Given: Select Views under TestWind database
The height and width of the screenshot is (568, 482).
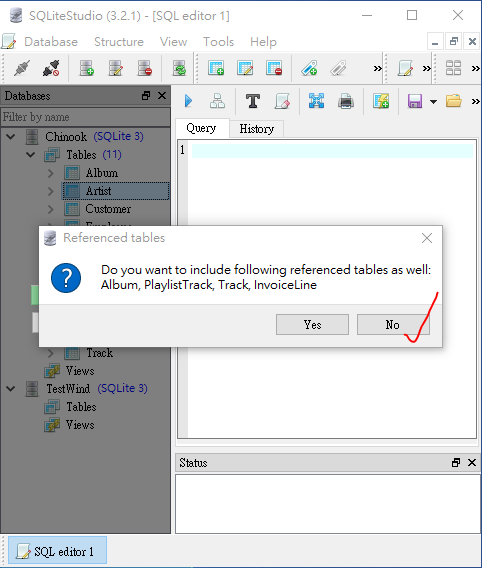Looking at the screenshot, I should click(x=80, y=425).
